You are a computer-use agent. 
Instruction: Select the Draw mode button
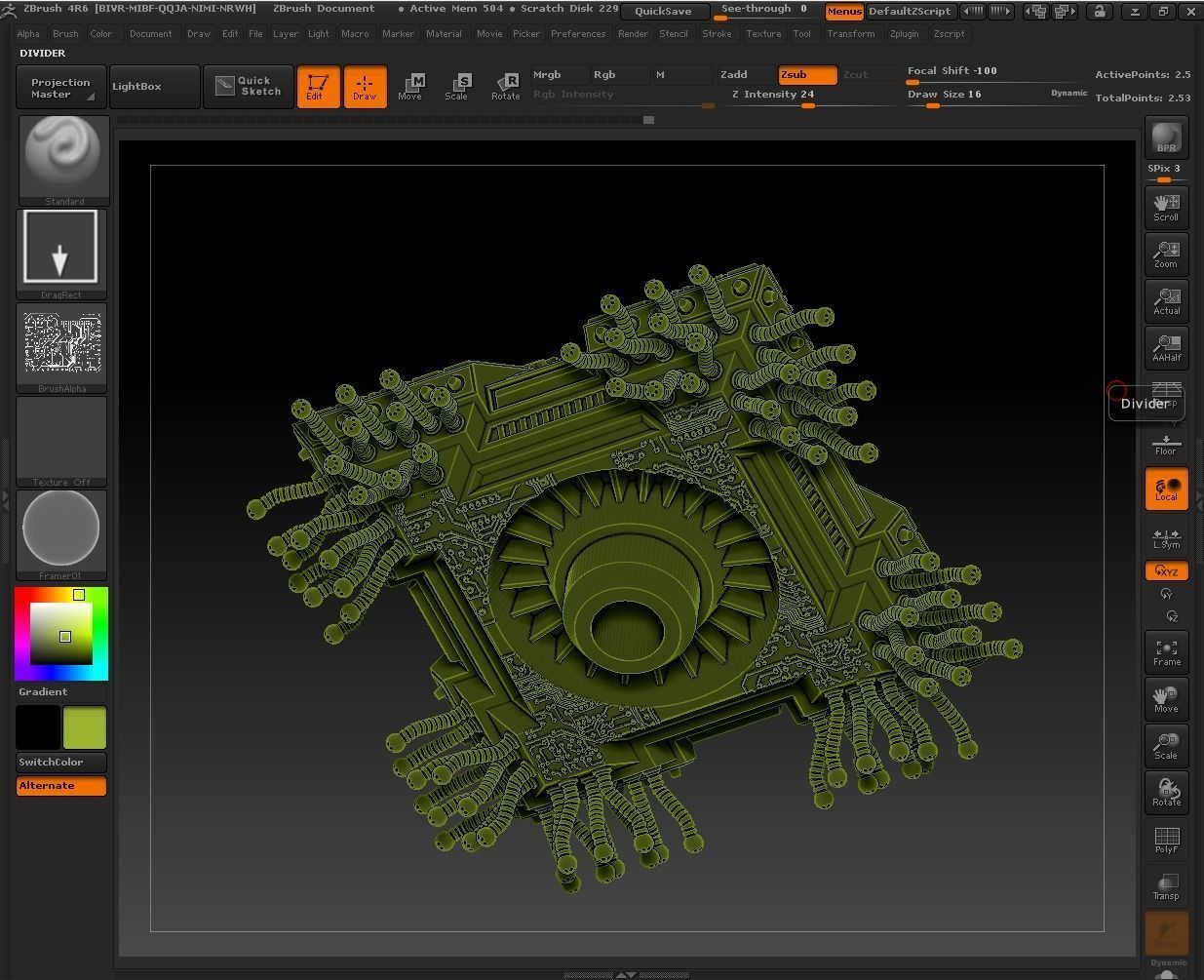click(x=365, y=86)
